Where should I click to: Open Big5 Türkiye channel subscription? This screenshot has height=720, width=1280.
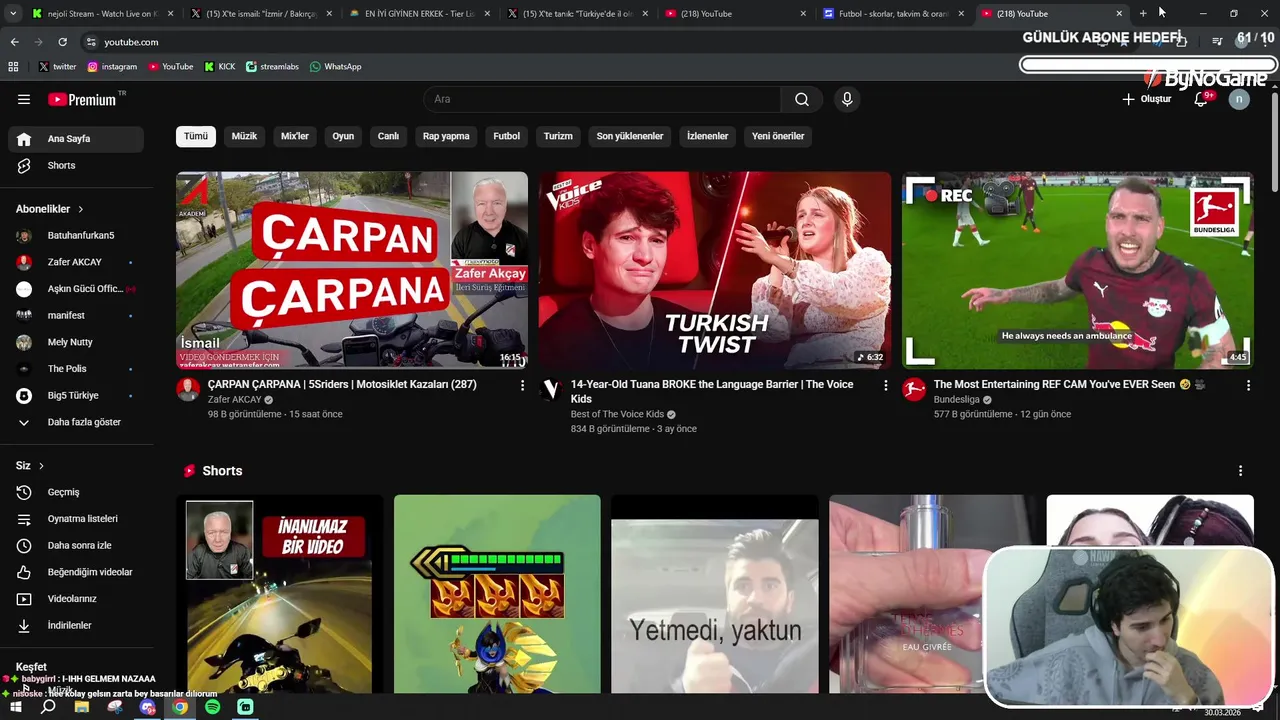pyautogui.click(x=76, y=395)
